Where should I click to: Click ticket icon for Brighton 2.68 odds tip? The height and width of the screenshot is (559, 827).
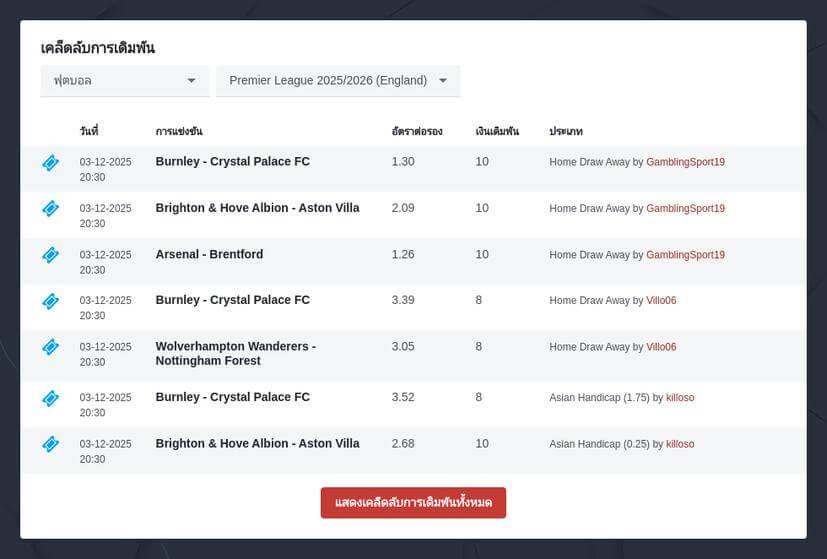point(50,444)
